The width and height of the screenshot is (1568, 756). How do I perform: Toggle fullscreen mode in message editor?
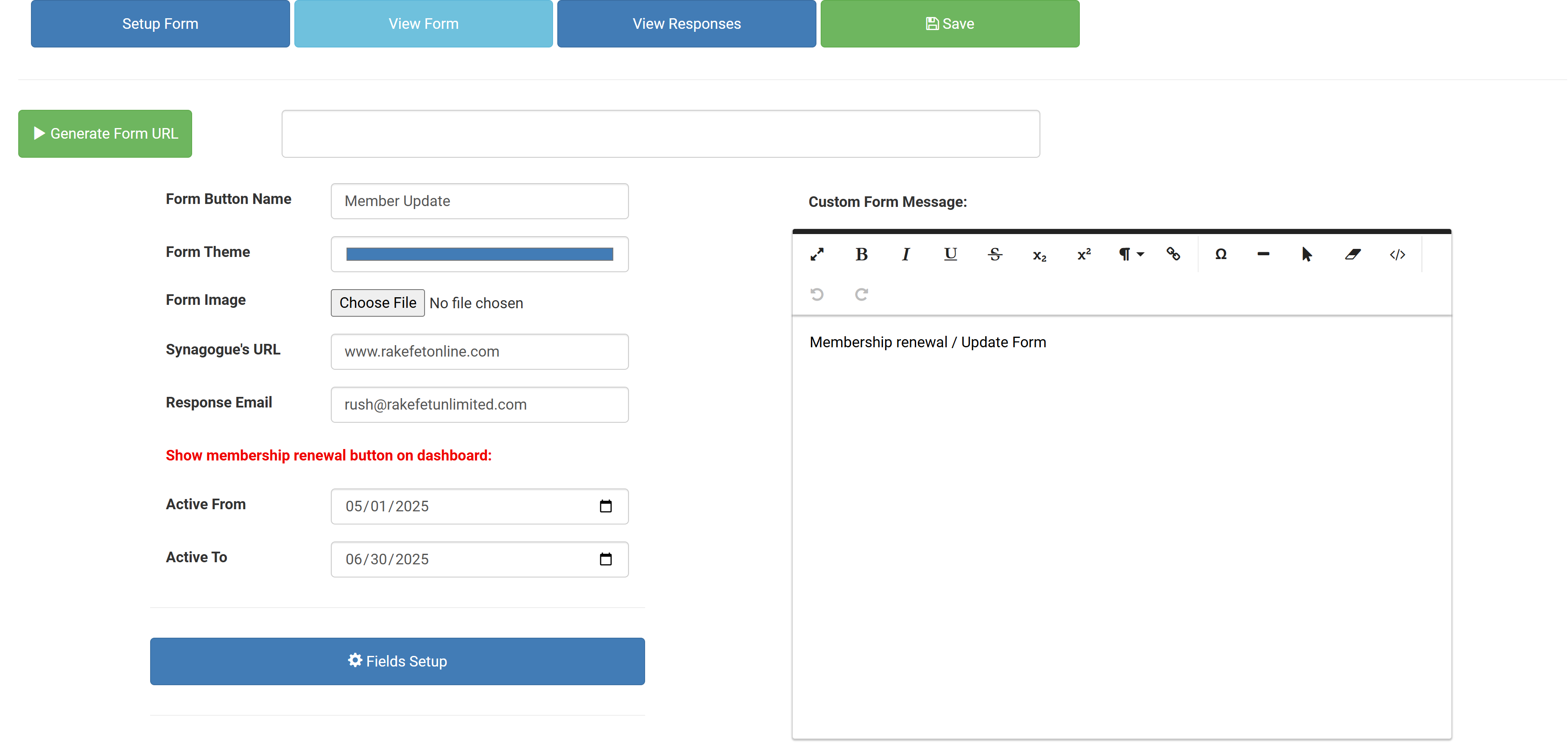[x=817, y=254]
